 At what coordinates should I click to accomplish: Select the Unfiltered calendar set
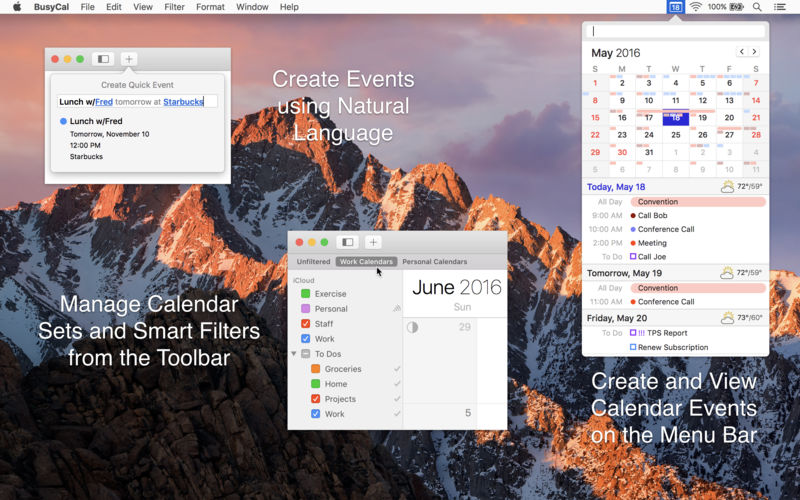(313, 262)
